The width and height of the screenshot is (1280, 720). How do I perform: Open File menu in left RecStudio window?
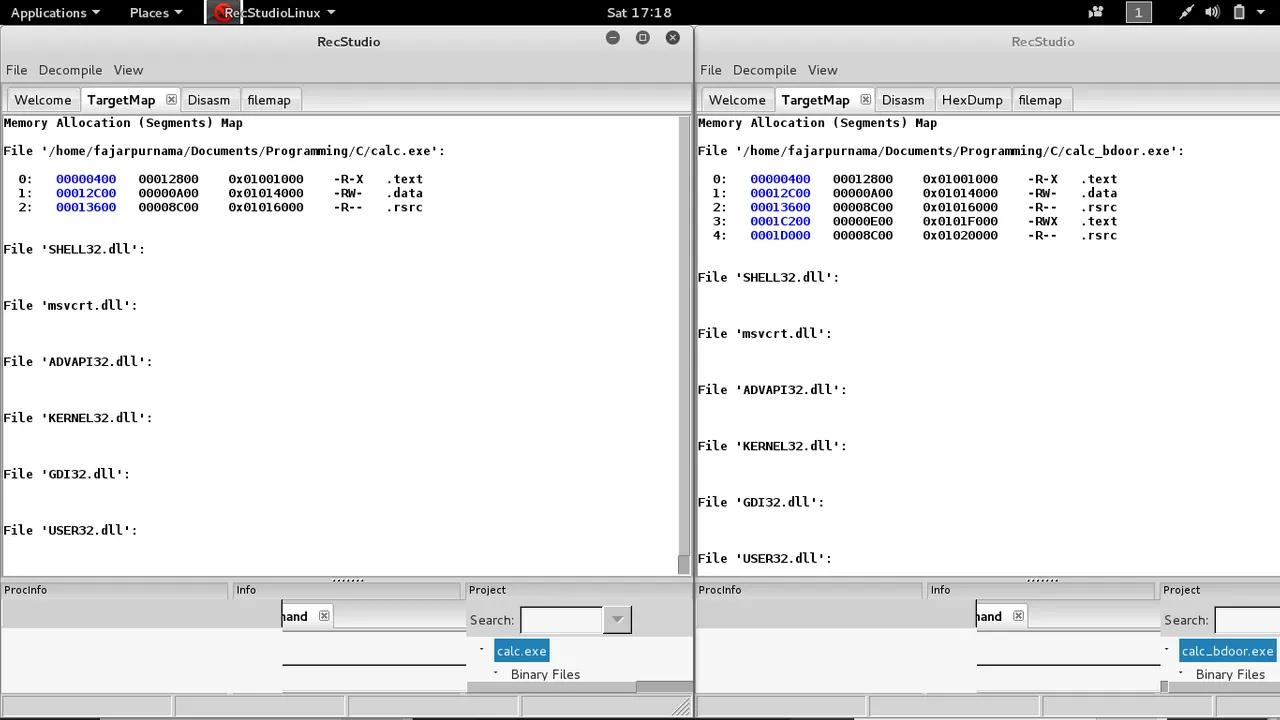pos(17,70)
